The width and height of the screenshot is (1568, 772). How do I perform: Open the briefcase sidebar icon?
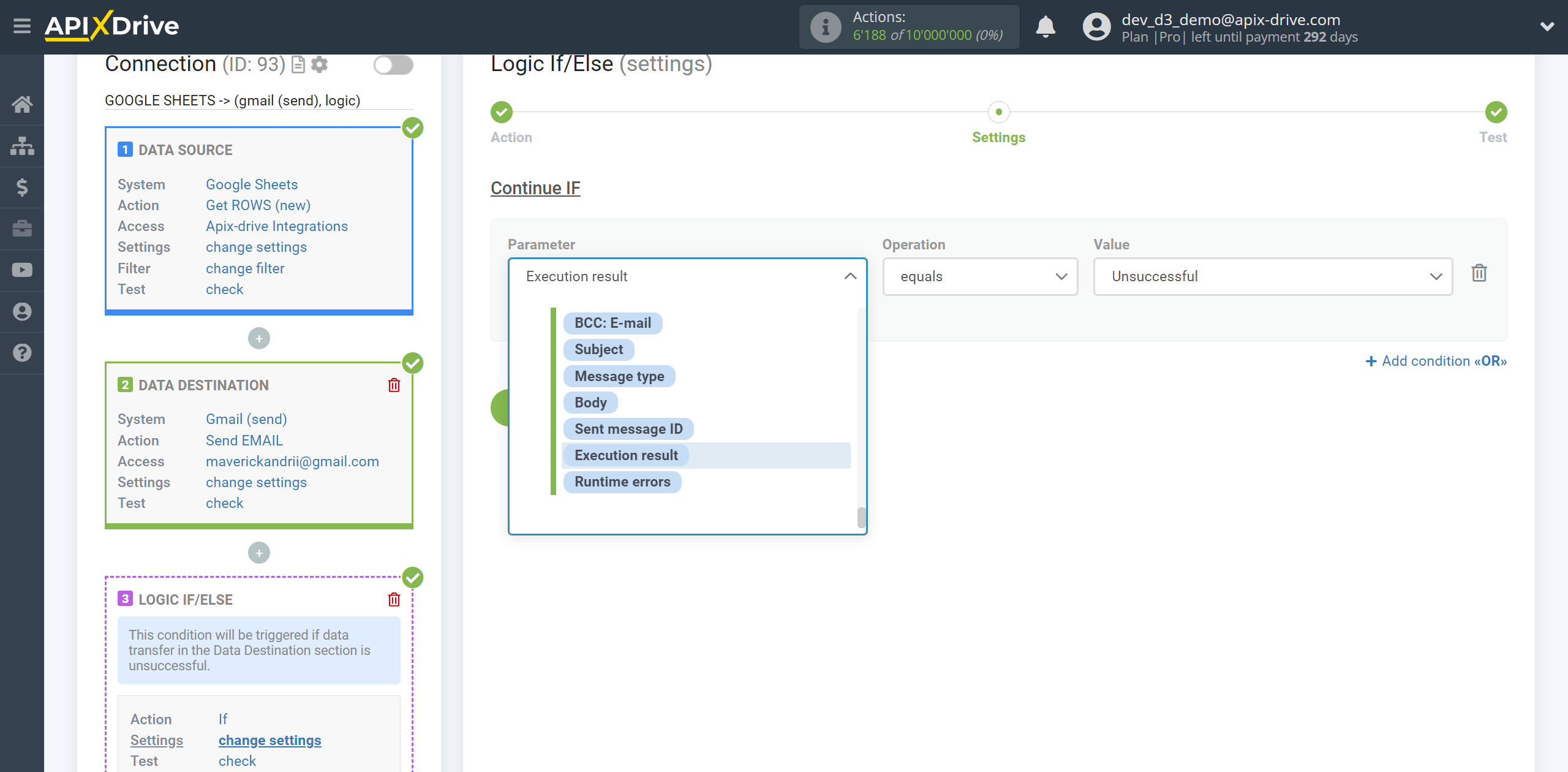(x=22, y=229)
